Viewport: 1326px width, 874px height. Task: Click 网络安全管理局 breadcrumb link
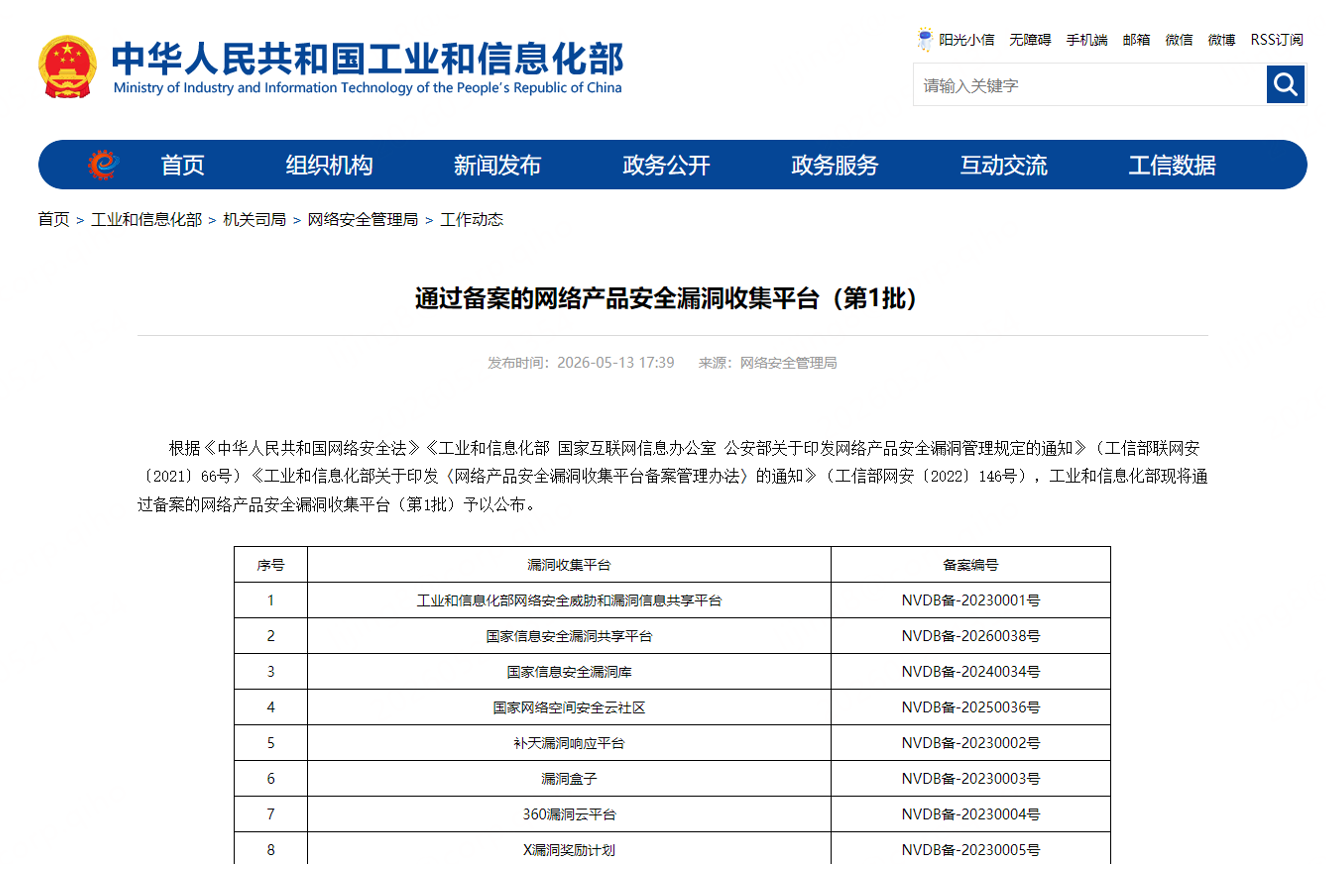tap(363, 219)
